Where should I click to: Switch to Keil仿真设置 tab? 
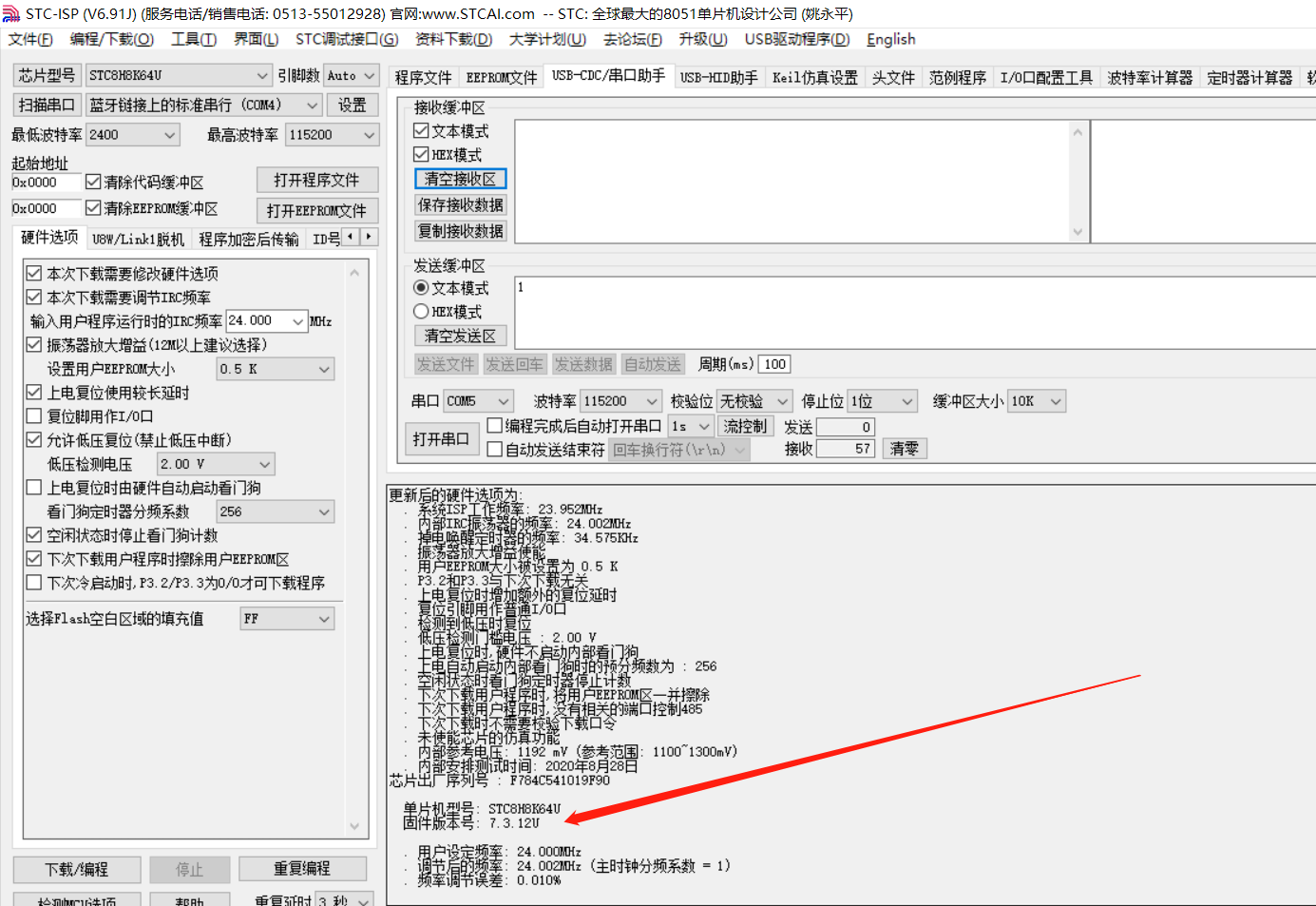(x=815, y=78)
